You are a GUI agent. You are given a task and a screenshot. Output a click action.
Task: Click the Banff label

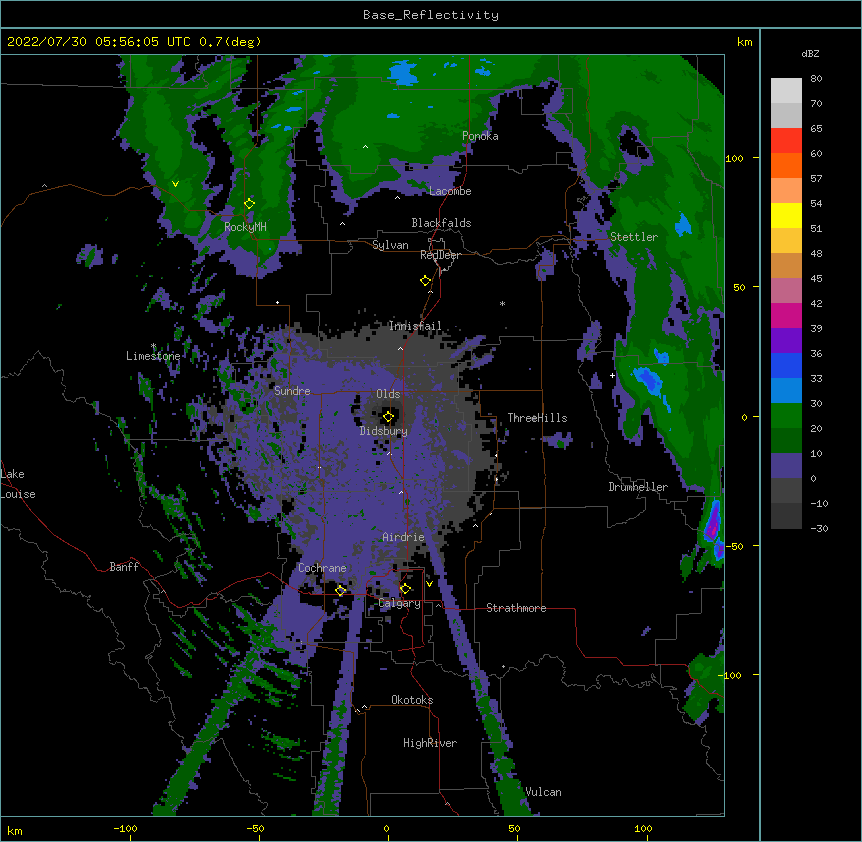[124, 567]
